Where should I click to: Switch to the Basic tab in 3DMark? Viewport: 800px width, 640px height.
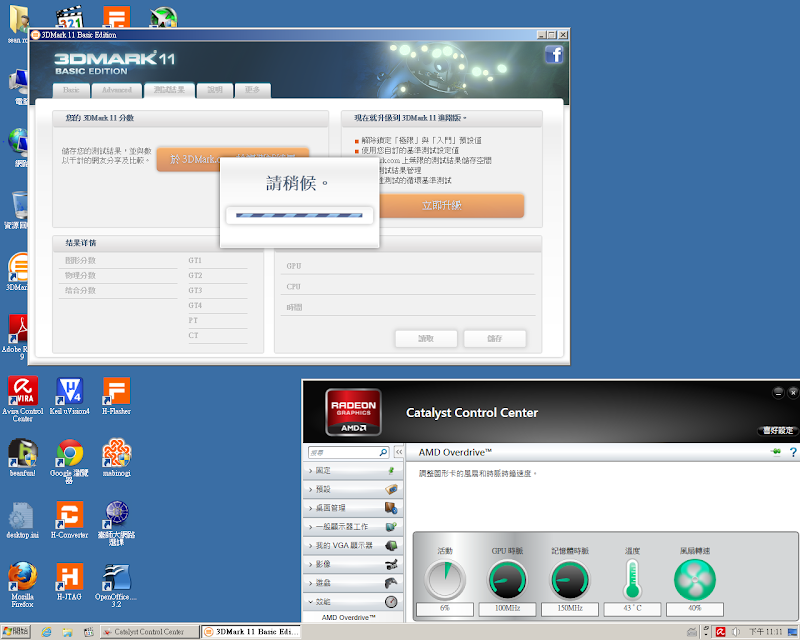[71, 90]
